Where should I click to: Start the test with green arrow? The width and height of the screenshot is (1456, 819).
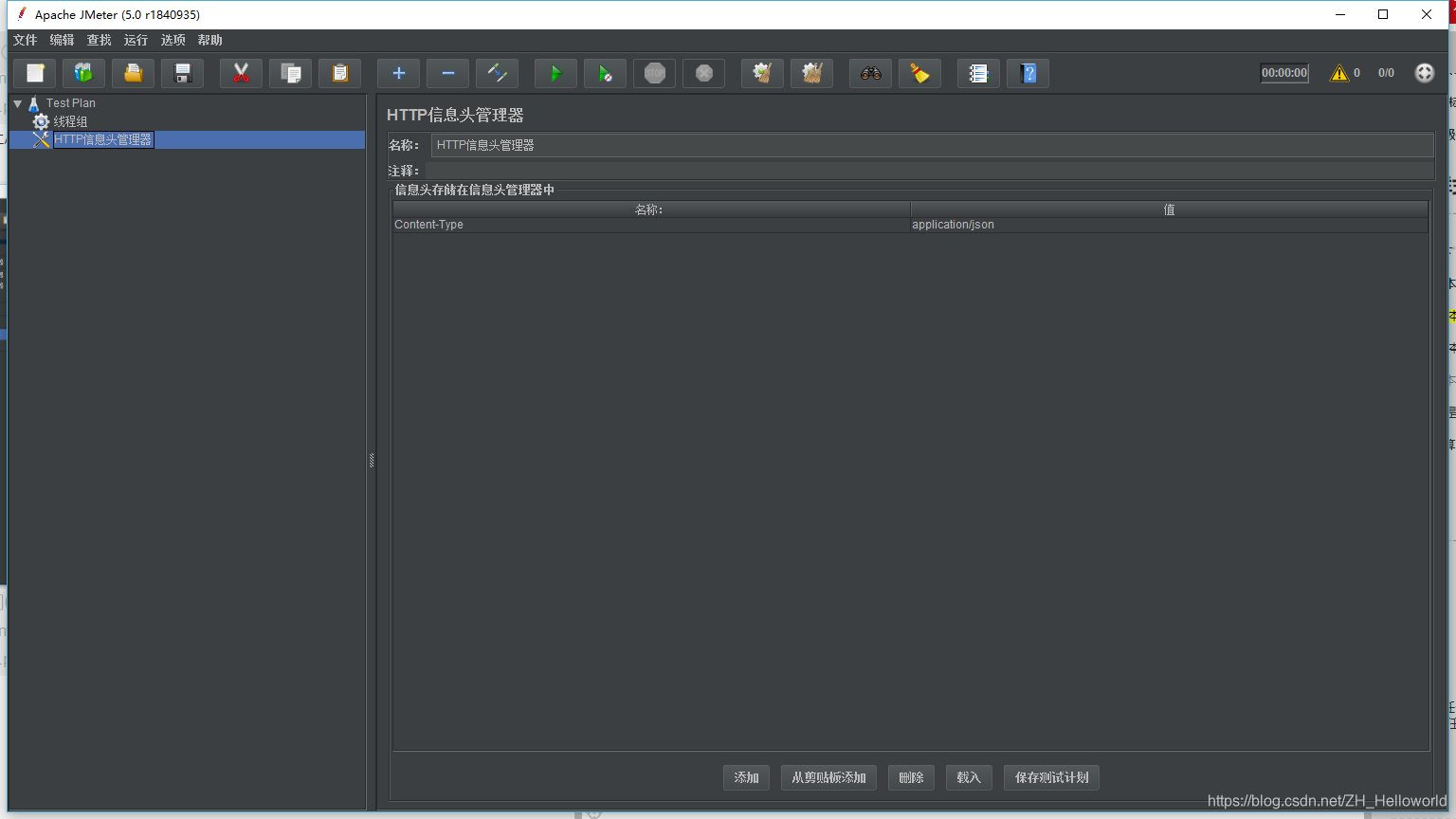555,73
